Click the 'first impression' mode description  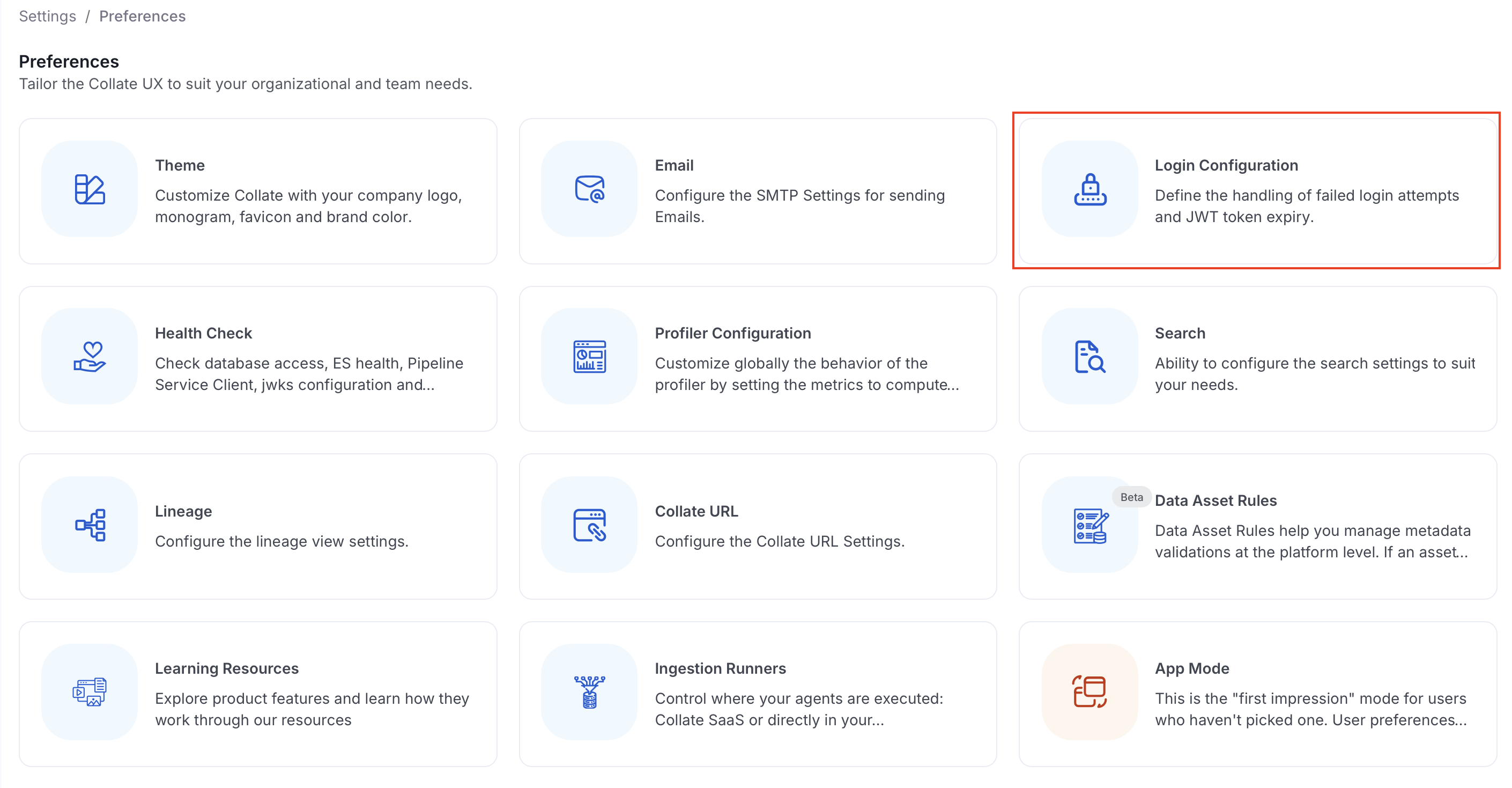coord(1311,709)
